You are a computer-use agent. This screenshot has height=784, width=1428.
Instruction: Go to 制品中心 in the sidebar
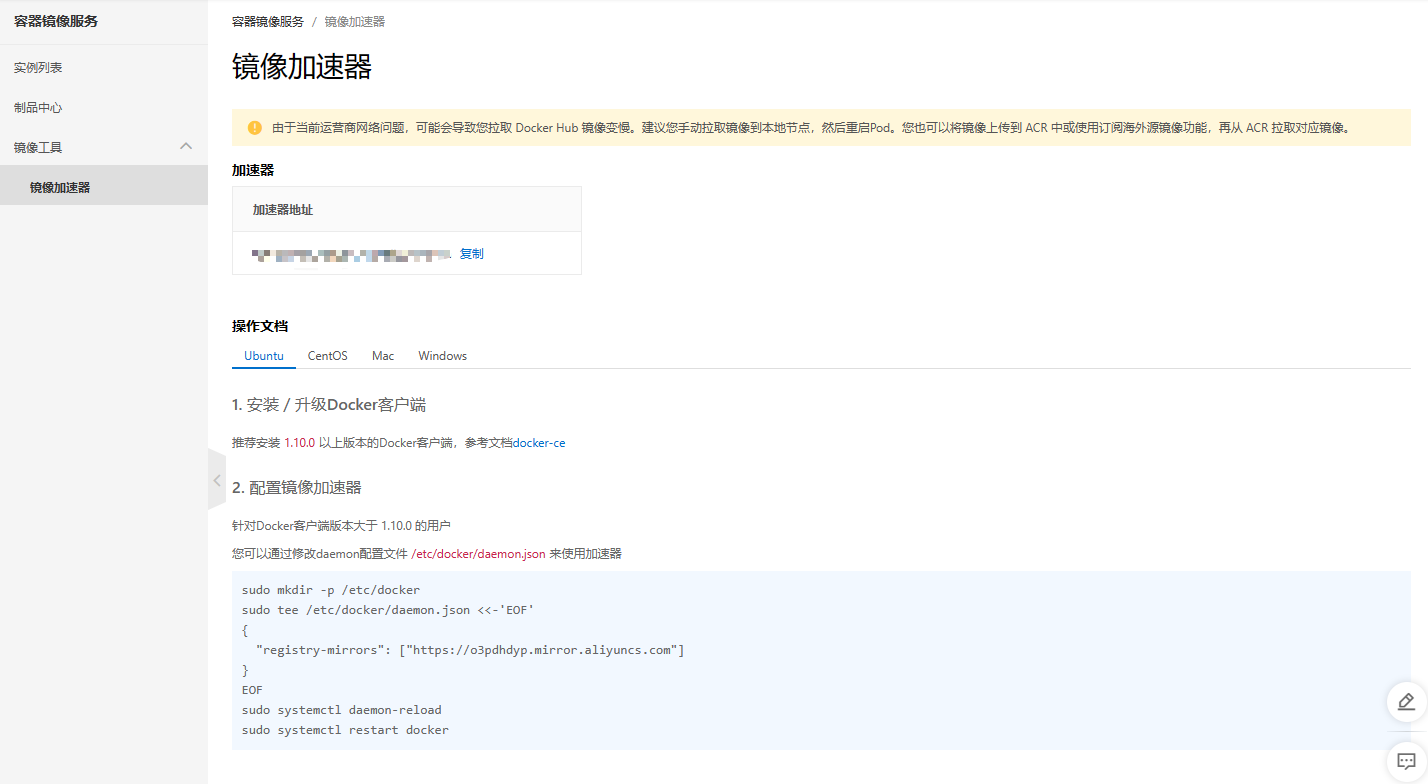tap(38, 107)
